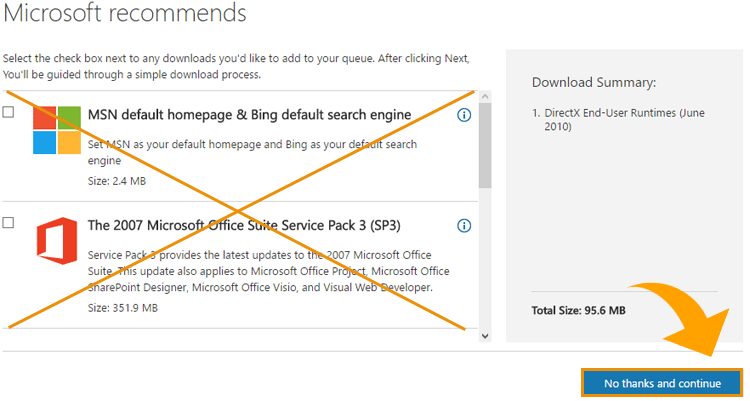Click the 'Total Size: 95.6 MB' text
This screenshot has height=401, width=750.
coord(578,311)
